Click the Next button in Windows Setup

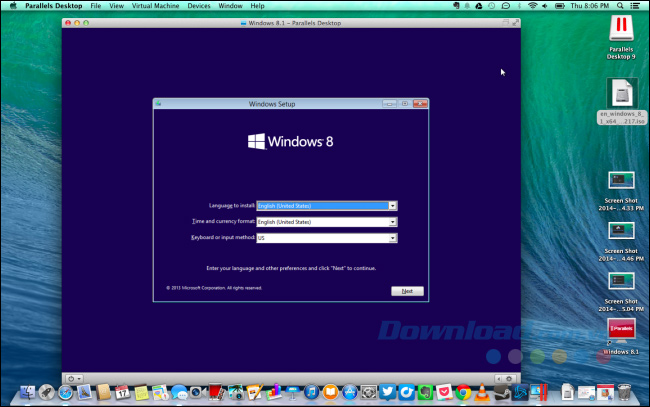(407, 291)
